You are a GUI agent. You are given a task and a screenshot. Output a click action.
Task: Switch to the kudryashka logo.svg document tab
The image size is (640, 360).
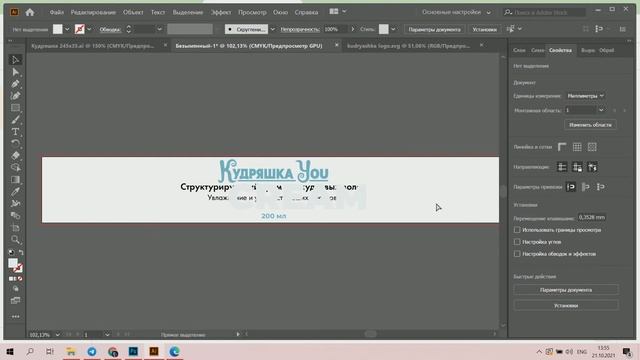point(409,46)
